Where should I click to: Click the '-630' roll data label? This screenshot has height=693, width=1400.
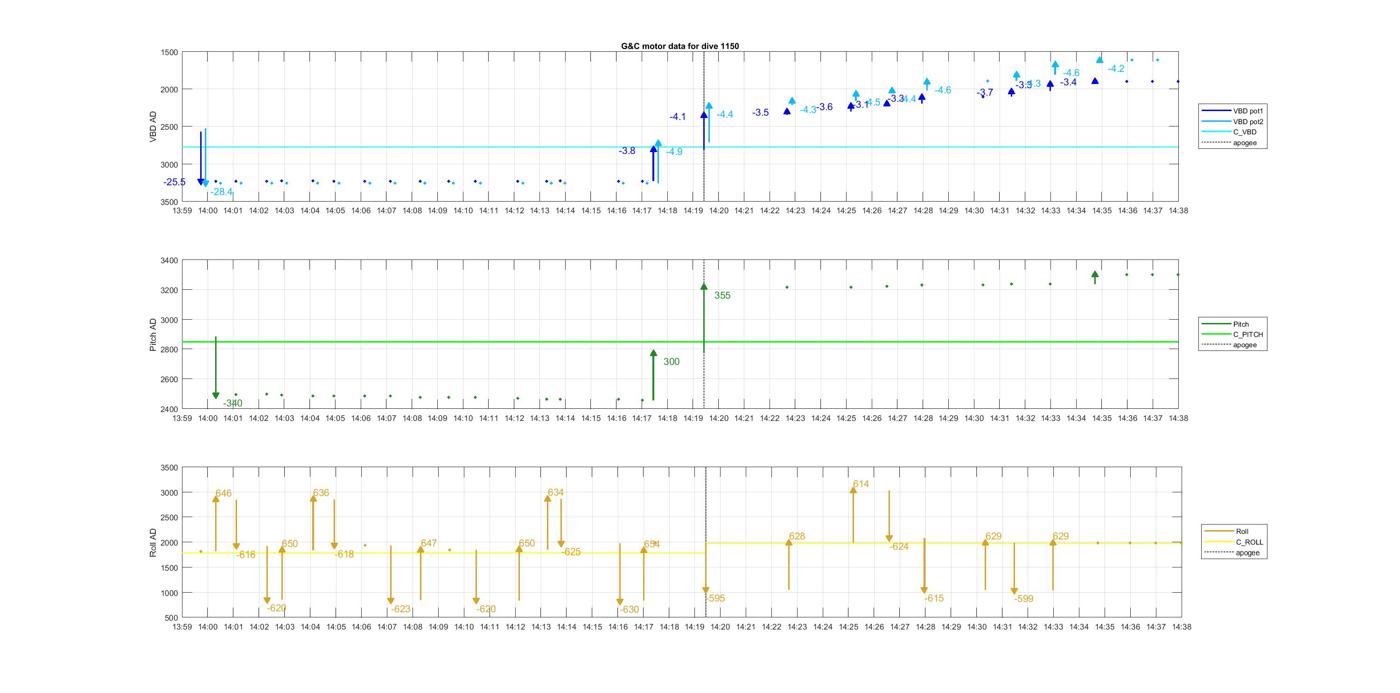pyautogui.click(x=629, y=610)
